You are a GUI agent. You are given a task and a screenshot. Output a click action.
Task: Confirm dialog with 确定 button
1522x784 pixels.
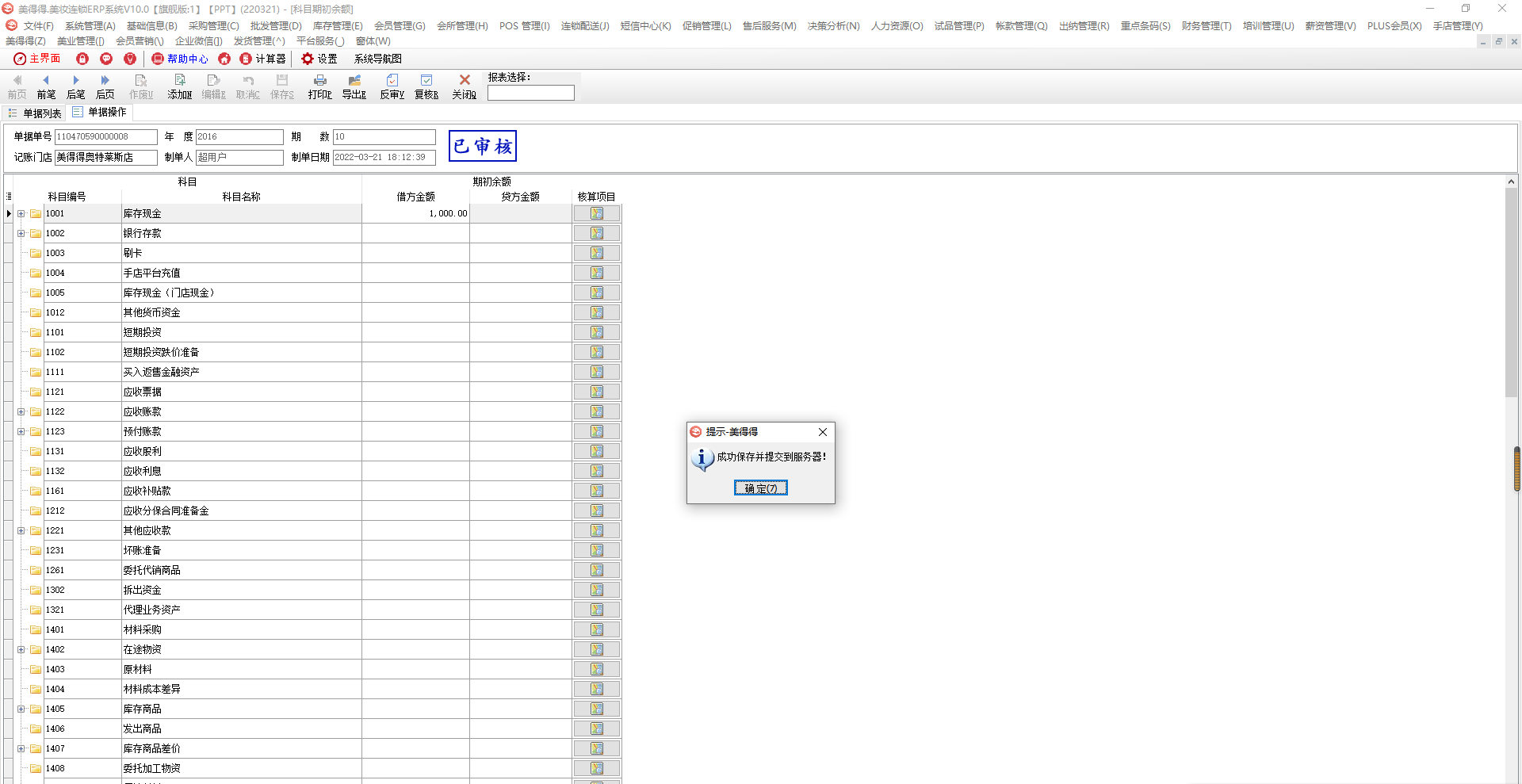tap(760, 488)
